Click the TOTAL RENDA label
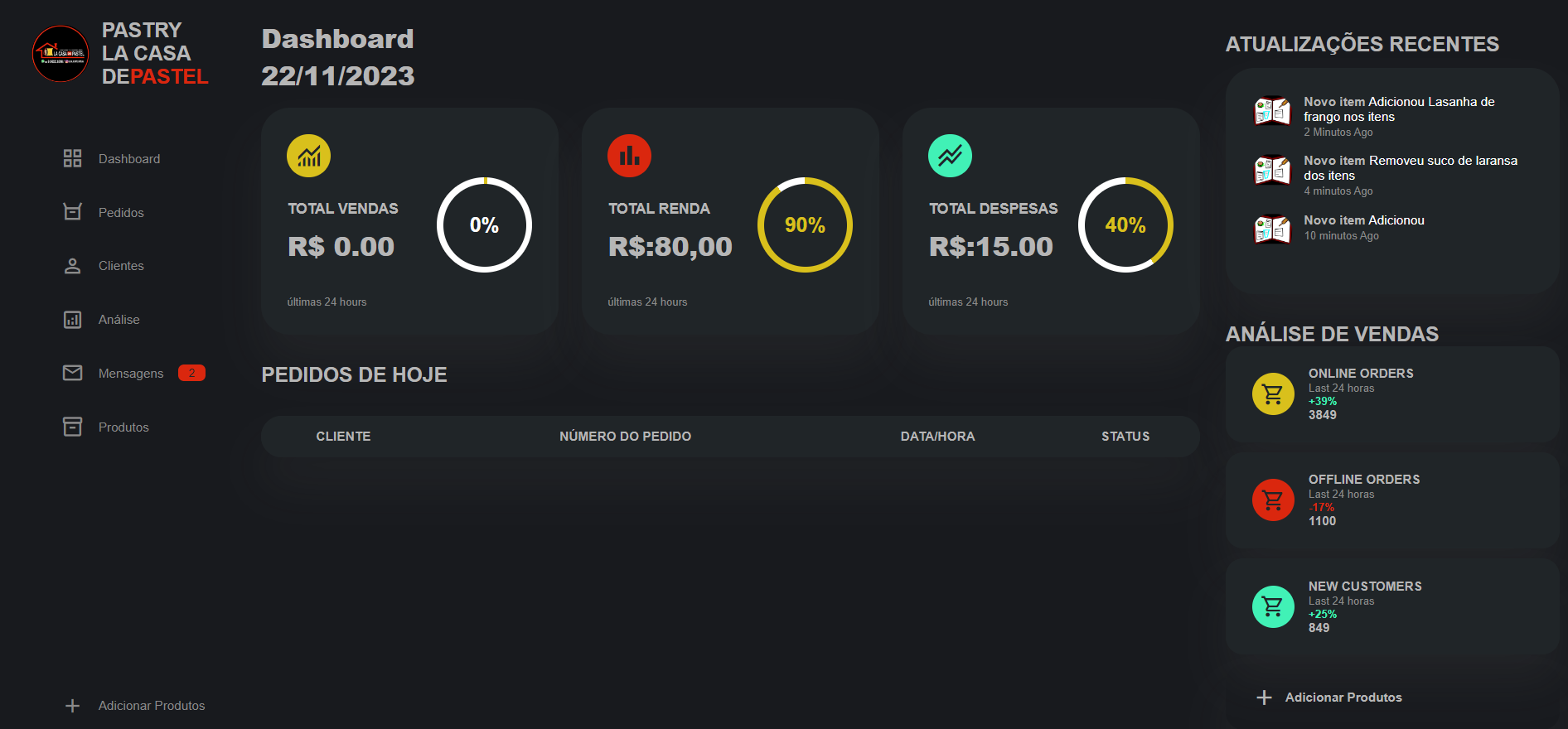The height and width of the screenshot is (729, 1568). click(659, 209)
